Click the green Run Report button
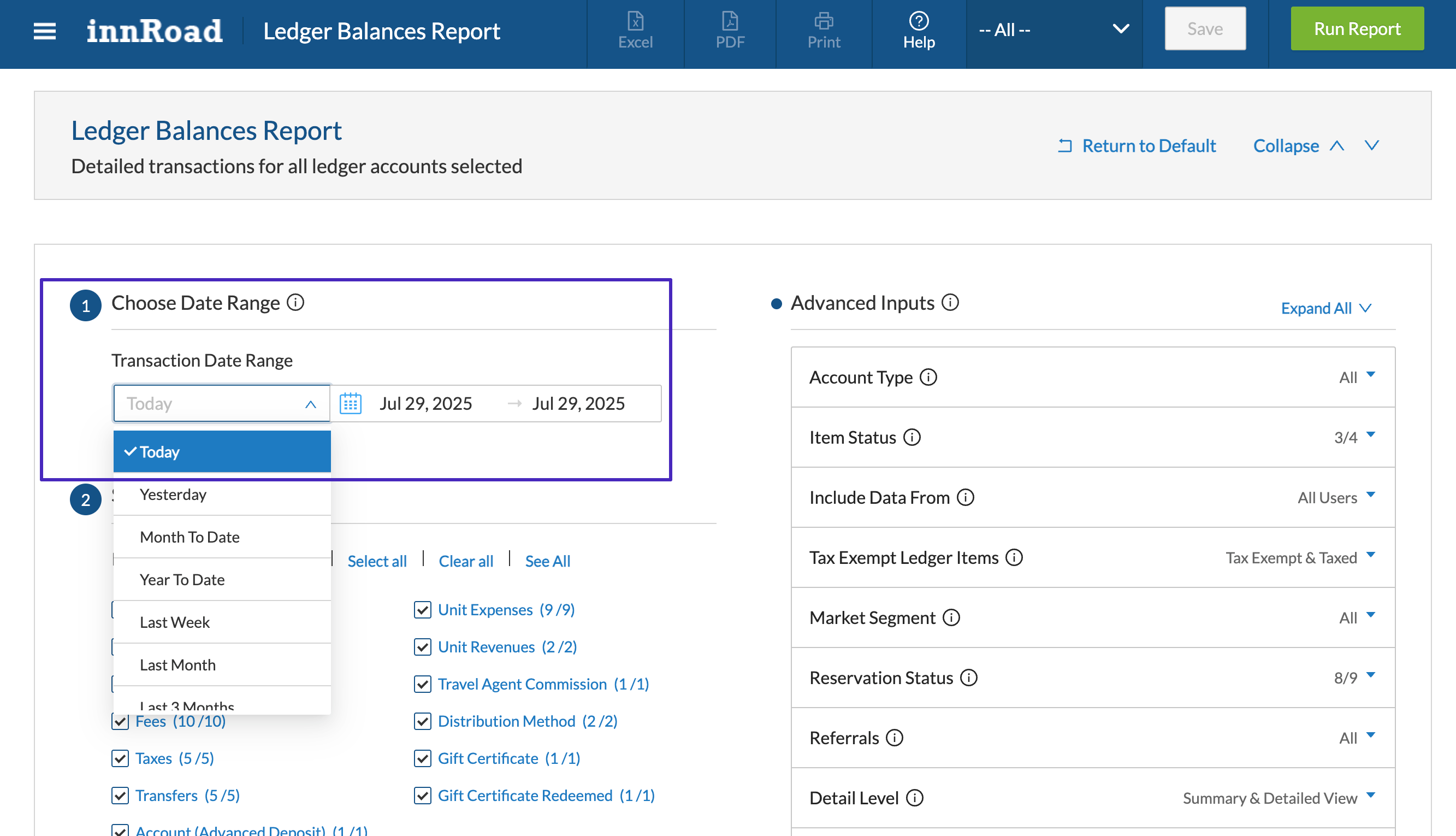This screenshot has height=836, width=1456. 1356,29
